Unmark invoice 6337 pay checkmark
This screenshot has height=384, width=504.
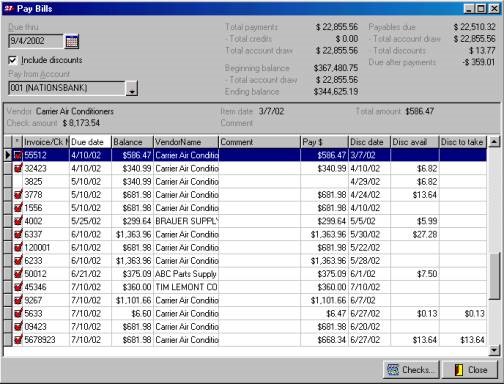pyautogui.click(x=18, y=234)
